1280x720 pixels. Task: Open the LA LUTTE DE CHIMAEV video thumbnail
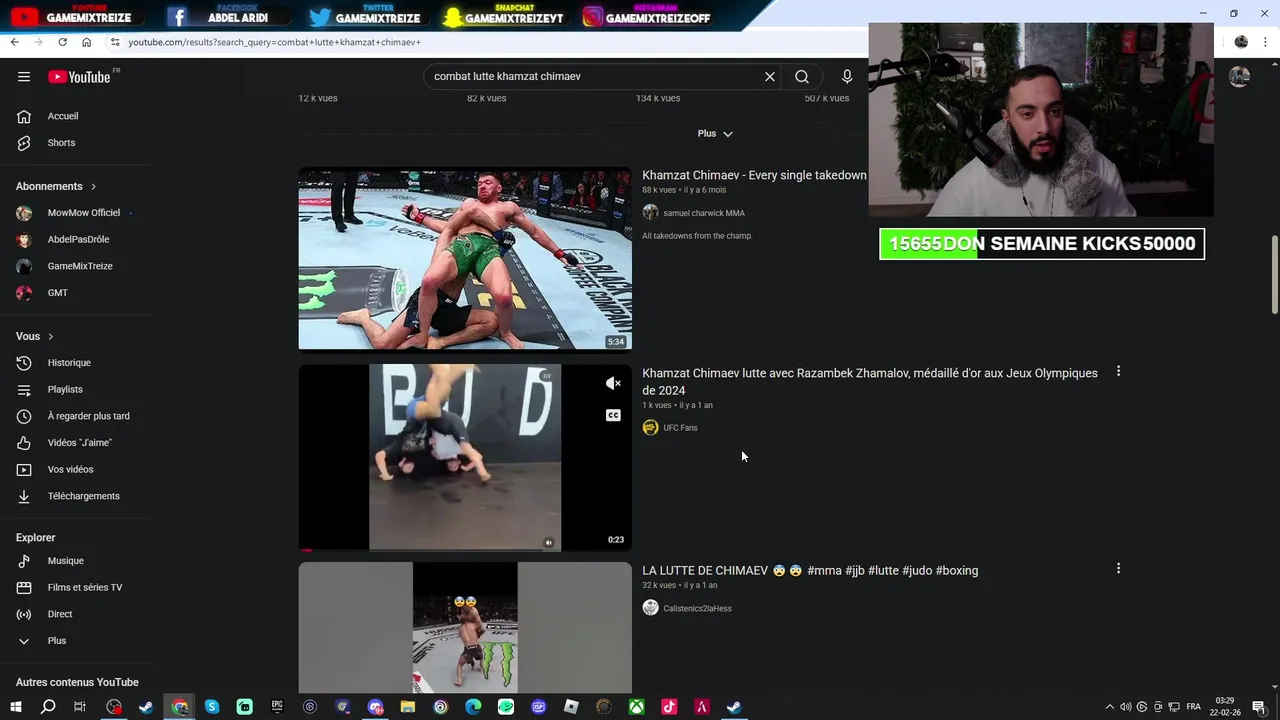pyautogui.click(x=465, y=627)
